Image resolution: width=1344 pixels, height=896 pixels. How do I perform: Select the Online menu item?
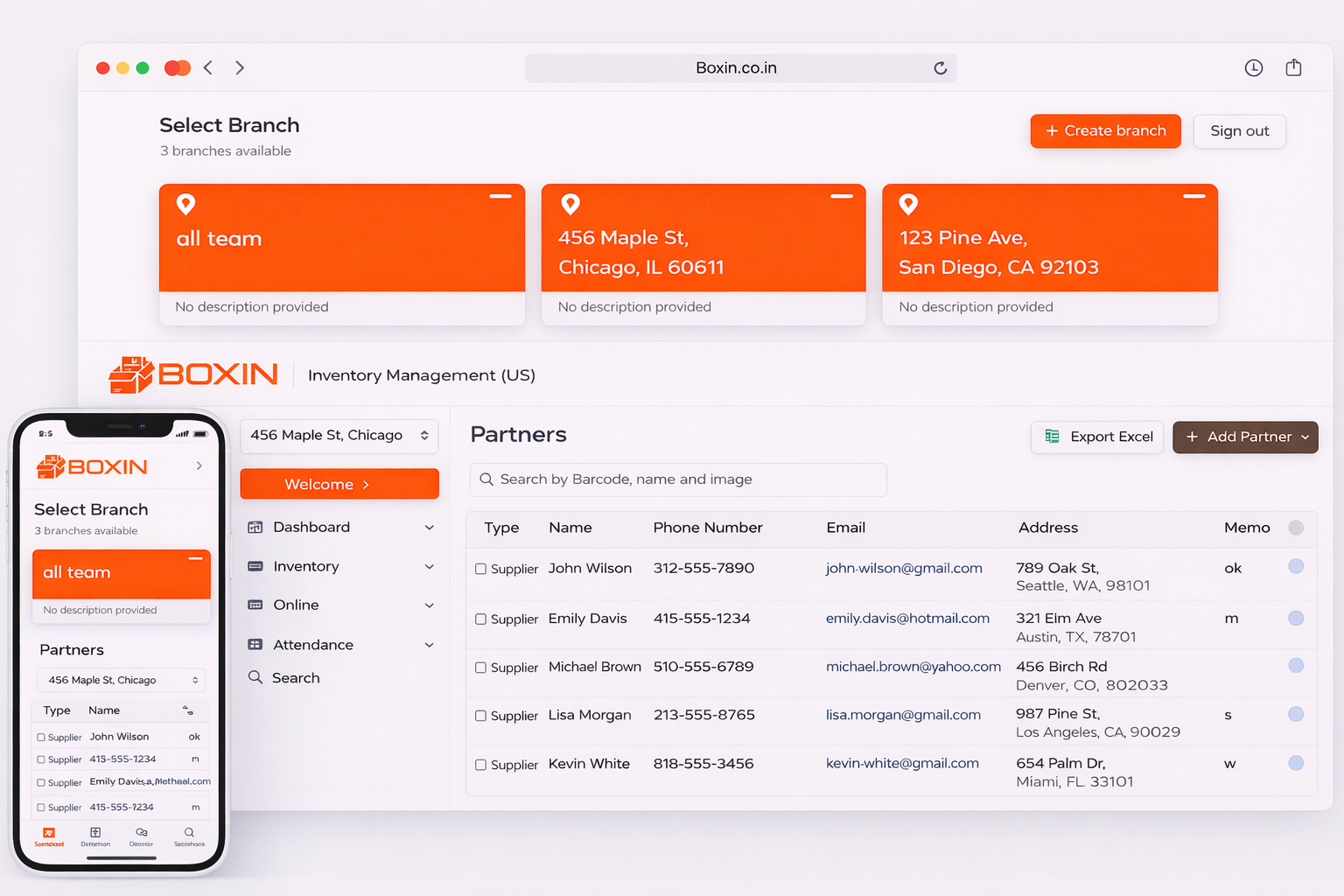click(296, 605)
